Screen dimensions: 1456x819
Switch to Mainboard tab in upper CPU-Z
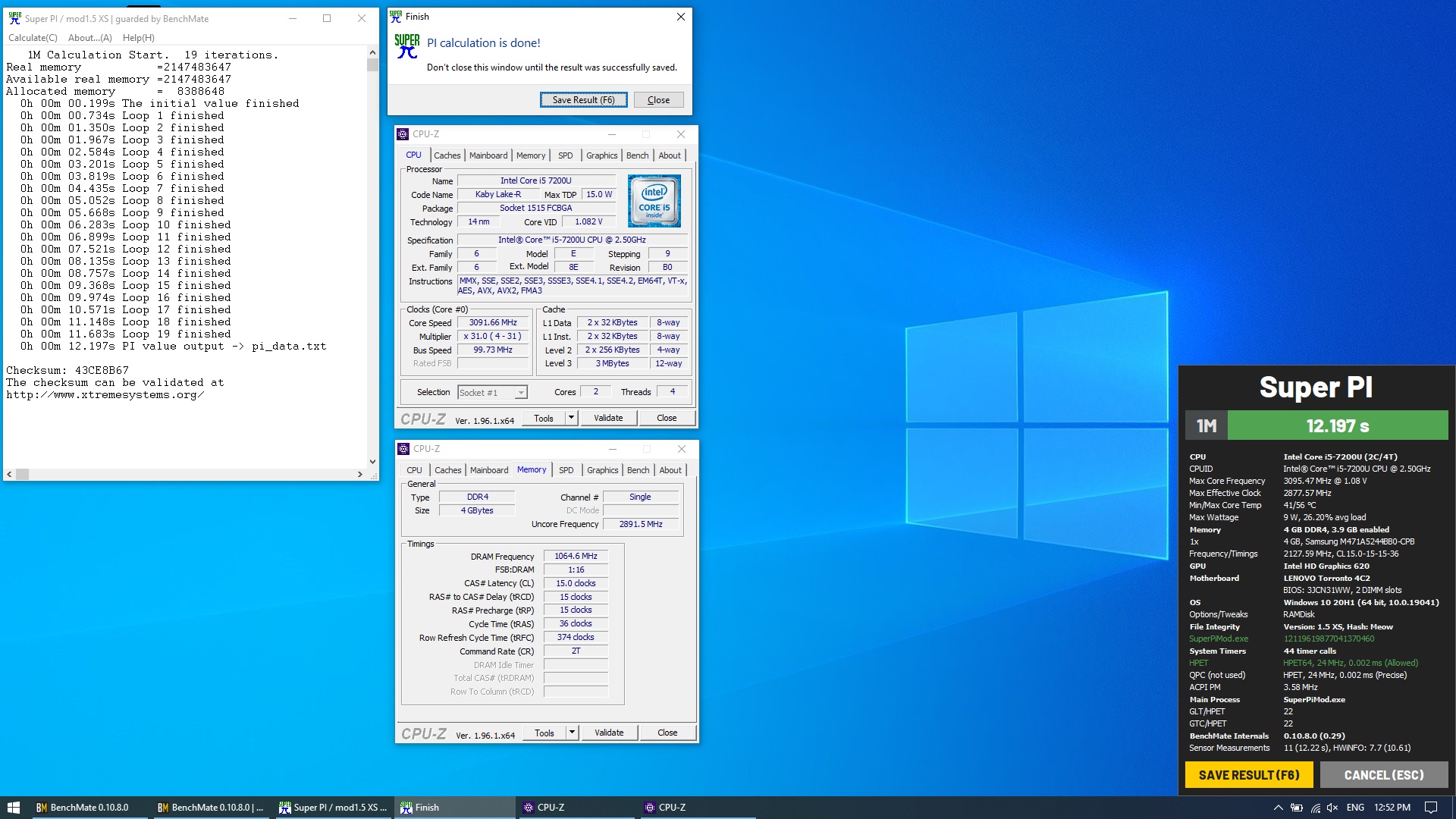(488, 155)
